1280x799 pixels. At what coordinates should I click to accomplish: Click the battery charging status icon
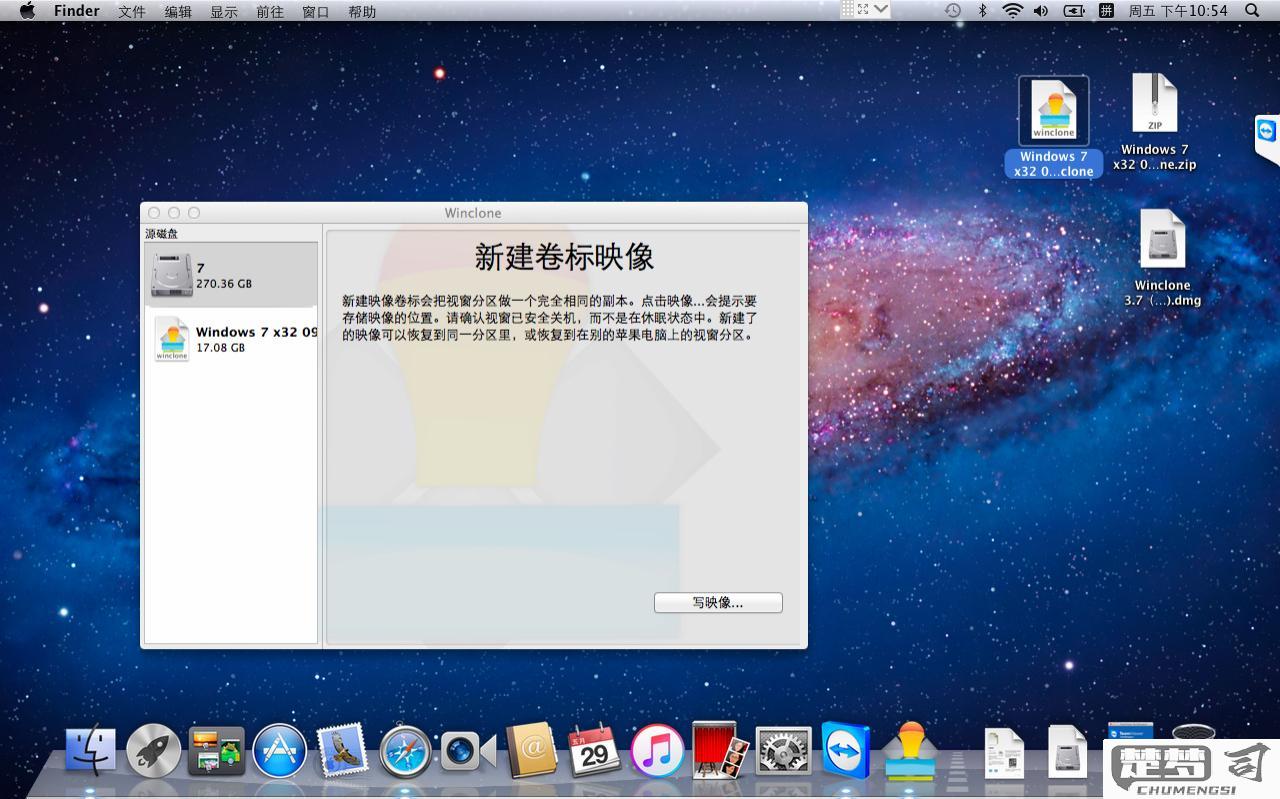pos(1074,11)
